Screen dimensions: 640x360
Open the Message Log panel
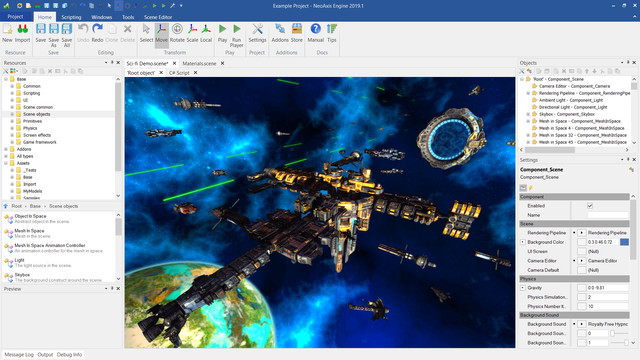coord(19,354)
